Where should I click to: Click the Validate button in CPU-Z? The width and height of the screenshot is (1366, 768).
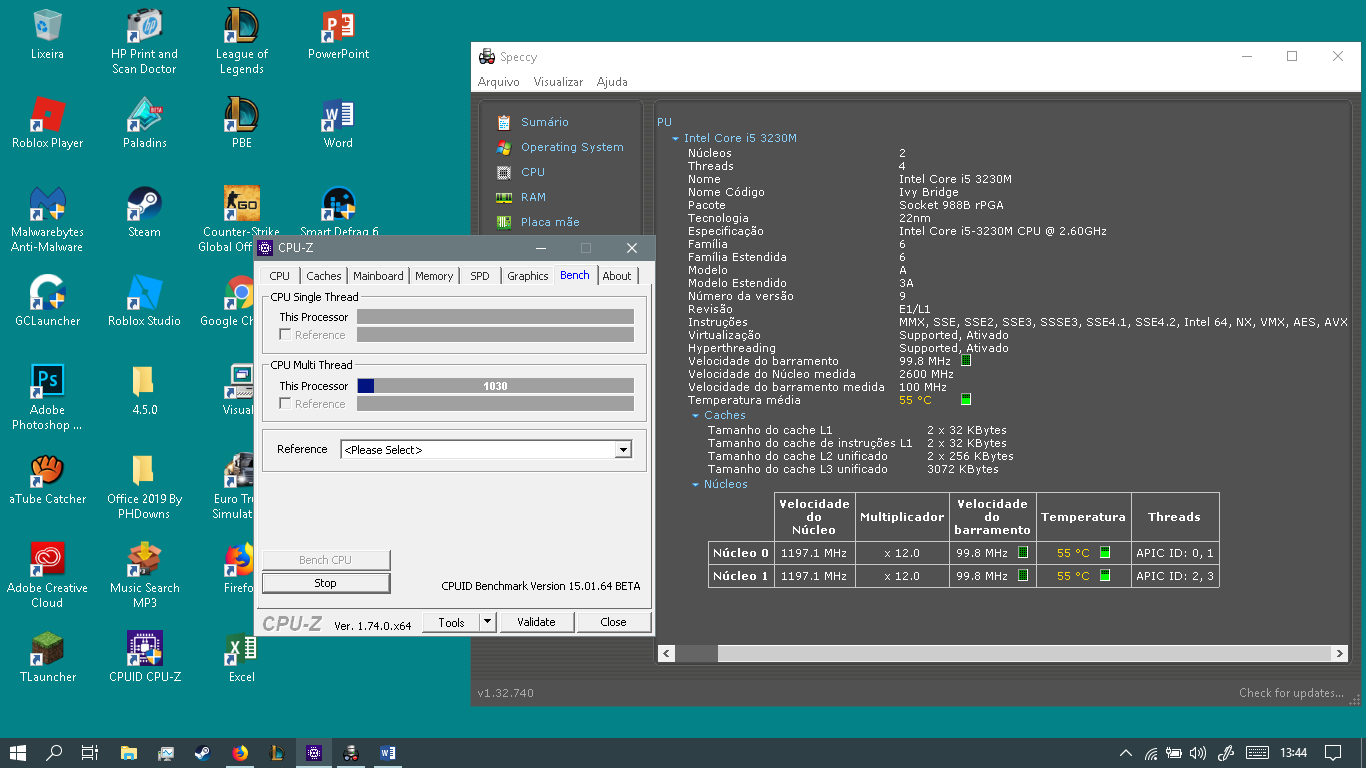536,622
